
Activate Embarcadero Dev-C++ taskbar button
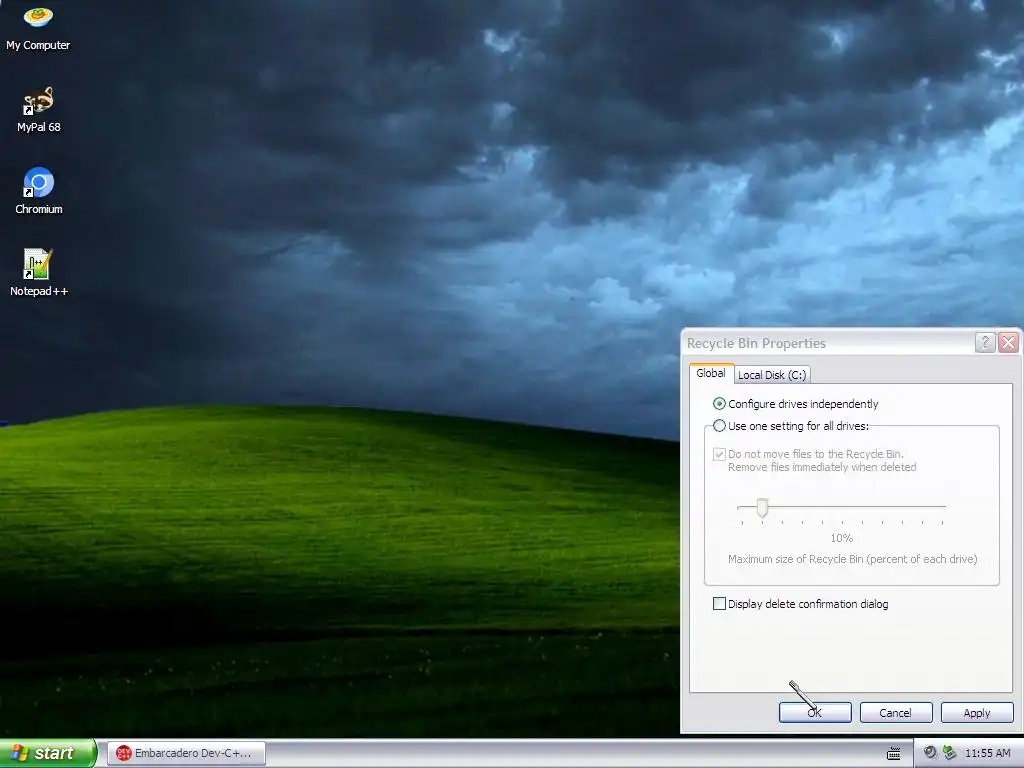(186, 753)
